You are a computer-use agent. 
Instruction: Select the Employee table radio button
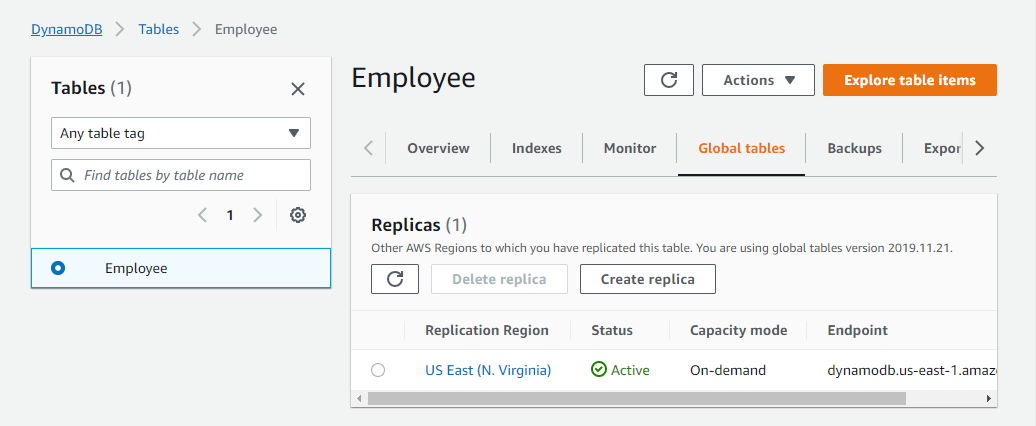click(x=58, y=268)
